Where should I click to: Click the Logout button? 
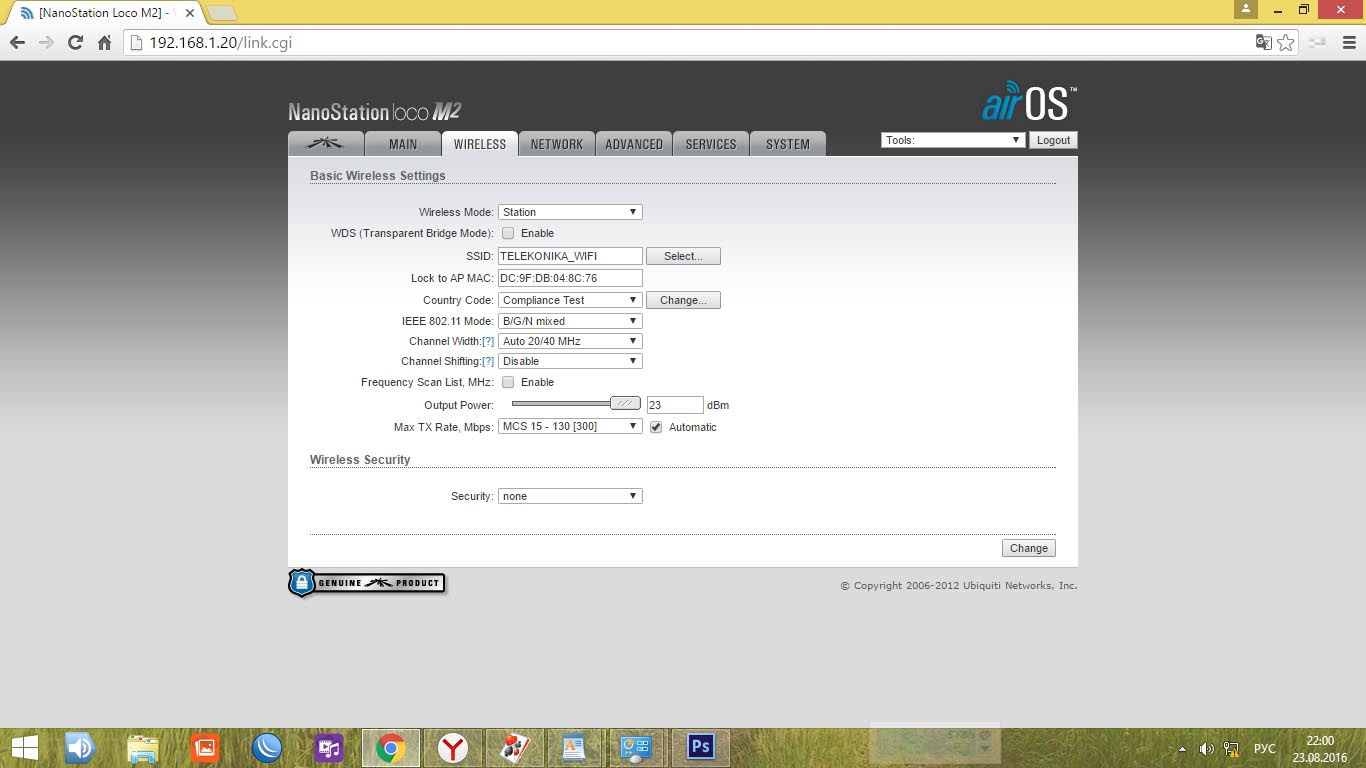tap(1053, 140)
